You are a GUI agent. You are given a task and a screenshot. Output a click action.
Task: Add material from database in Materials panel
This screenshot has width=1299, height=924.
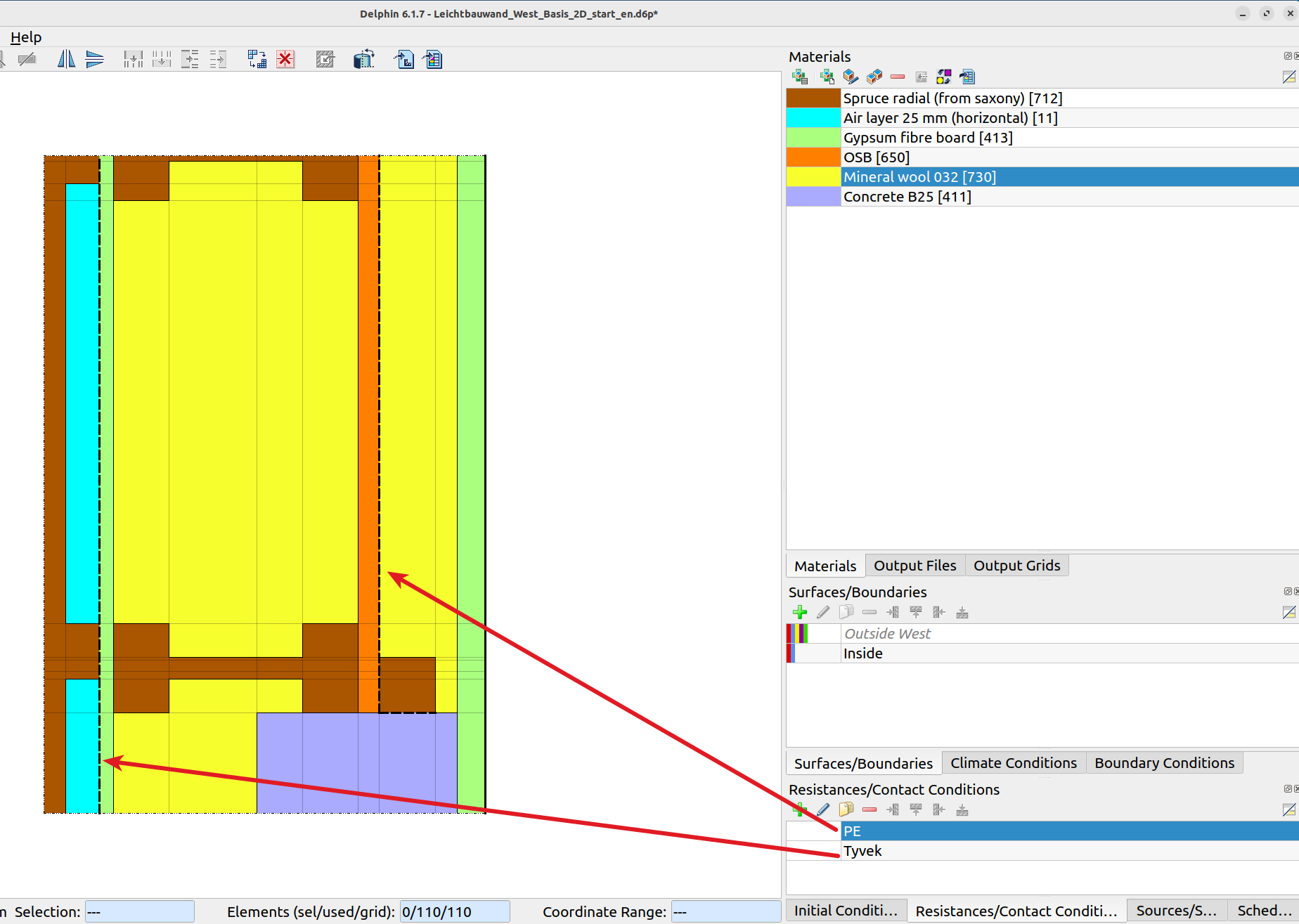[800, 77]
